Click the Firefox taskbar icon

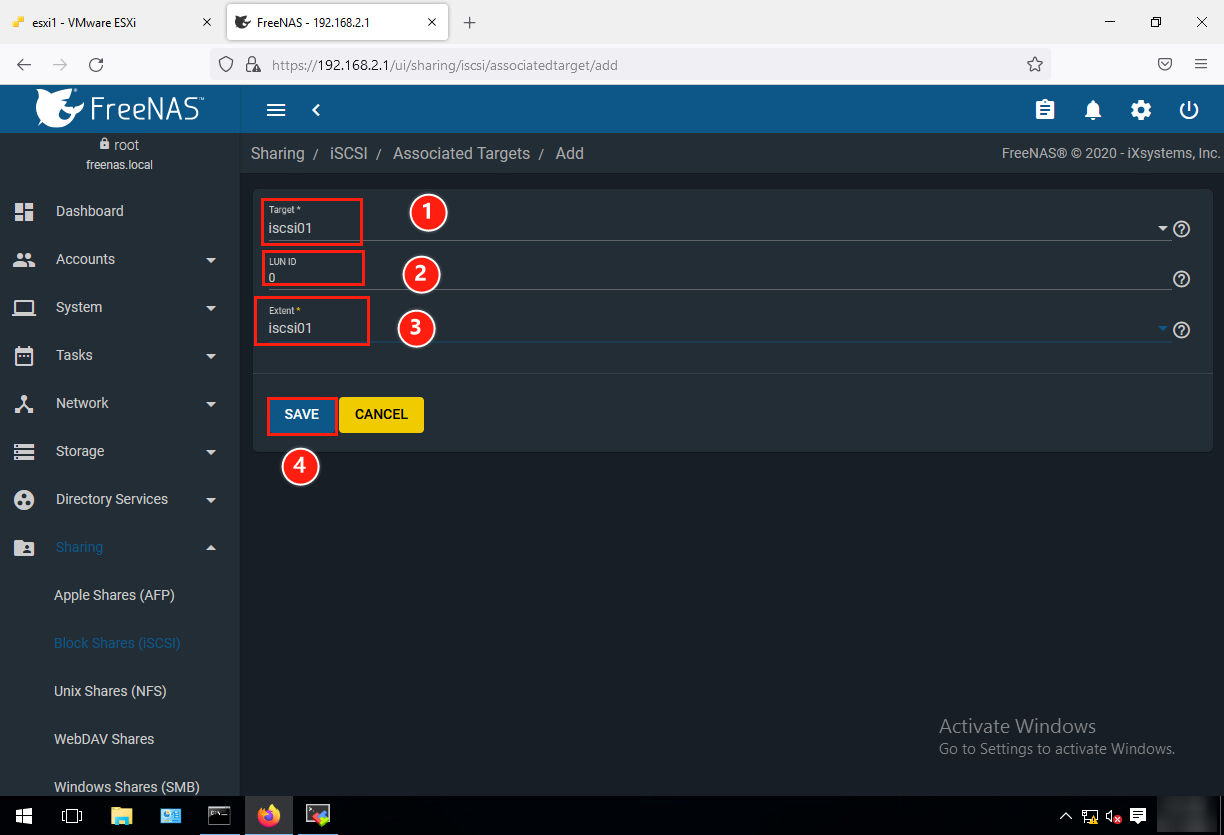point(268,816)
